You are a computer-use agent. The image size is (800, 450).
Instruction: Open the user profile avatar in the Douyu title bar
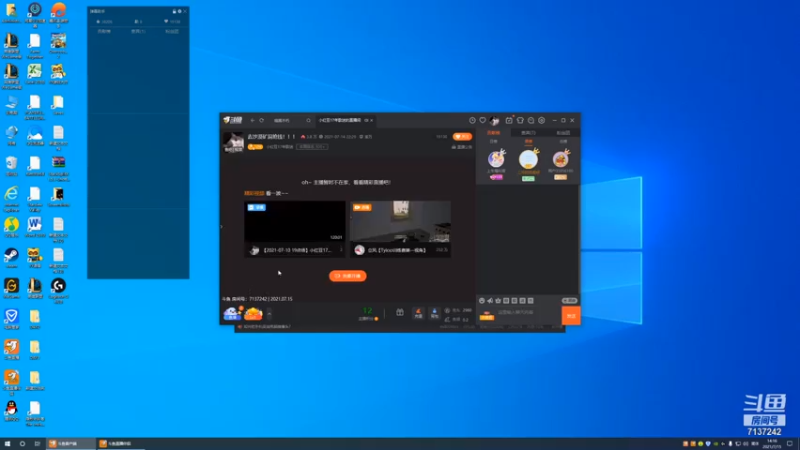[494, 120]
